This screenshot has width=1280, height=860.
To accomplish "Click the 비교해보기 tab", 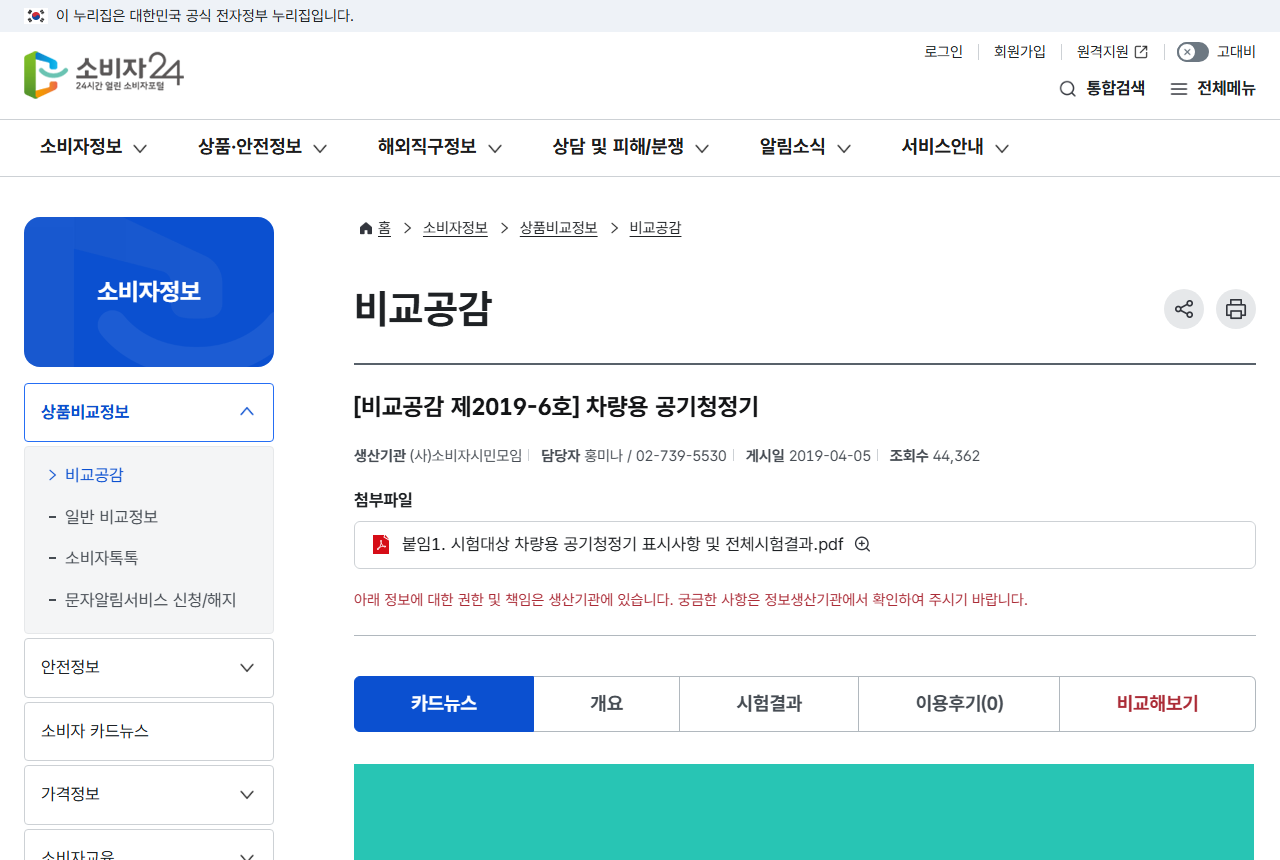I will click(x=1158, y=704).
